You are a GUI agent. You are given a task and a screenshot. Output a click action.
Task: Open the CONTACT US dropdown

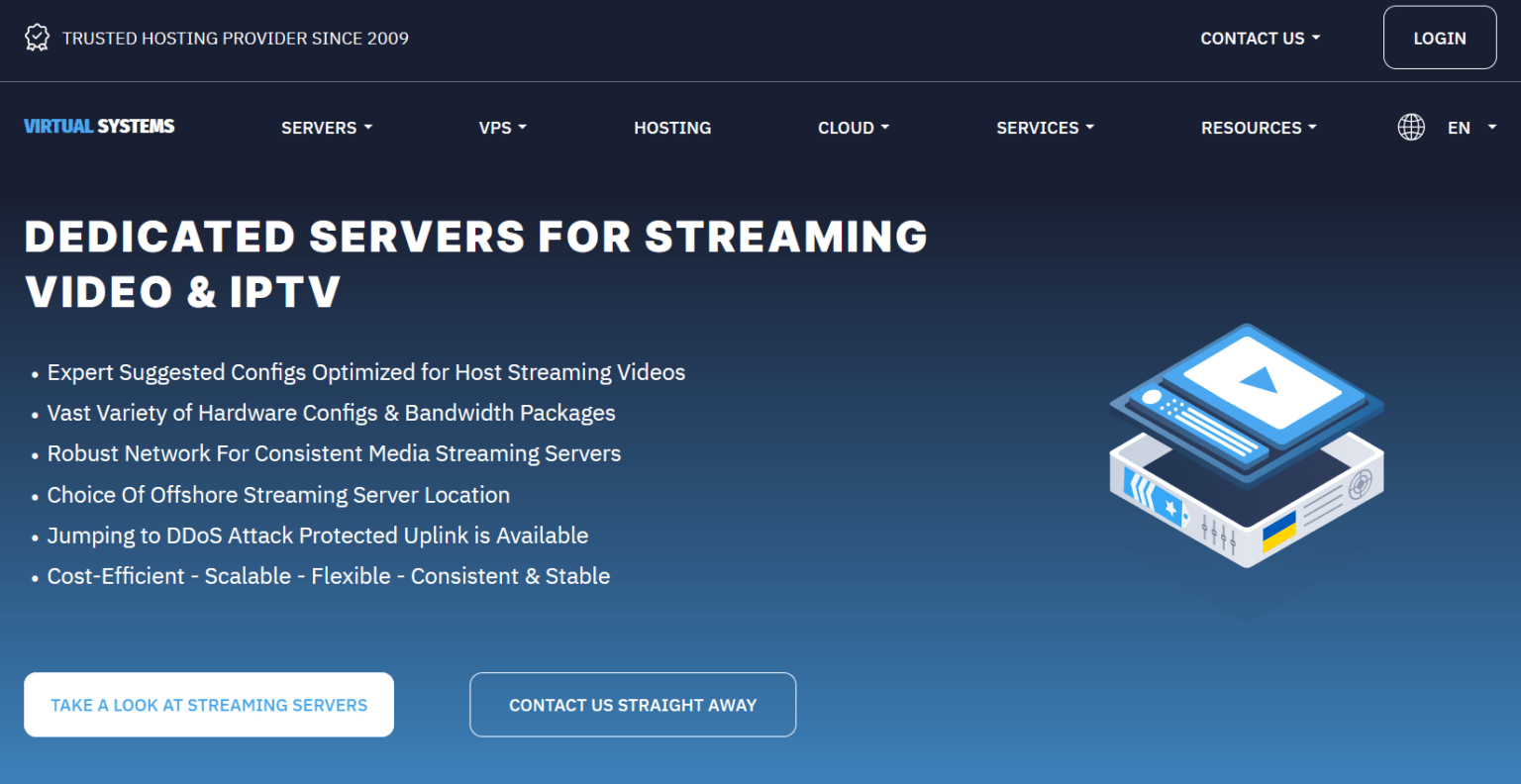point(1260,38)
